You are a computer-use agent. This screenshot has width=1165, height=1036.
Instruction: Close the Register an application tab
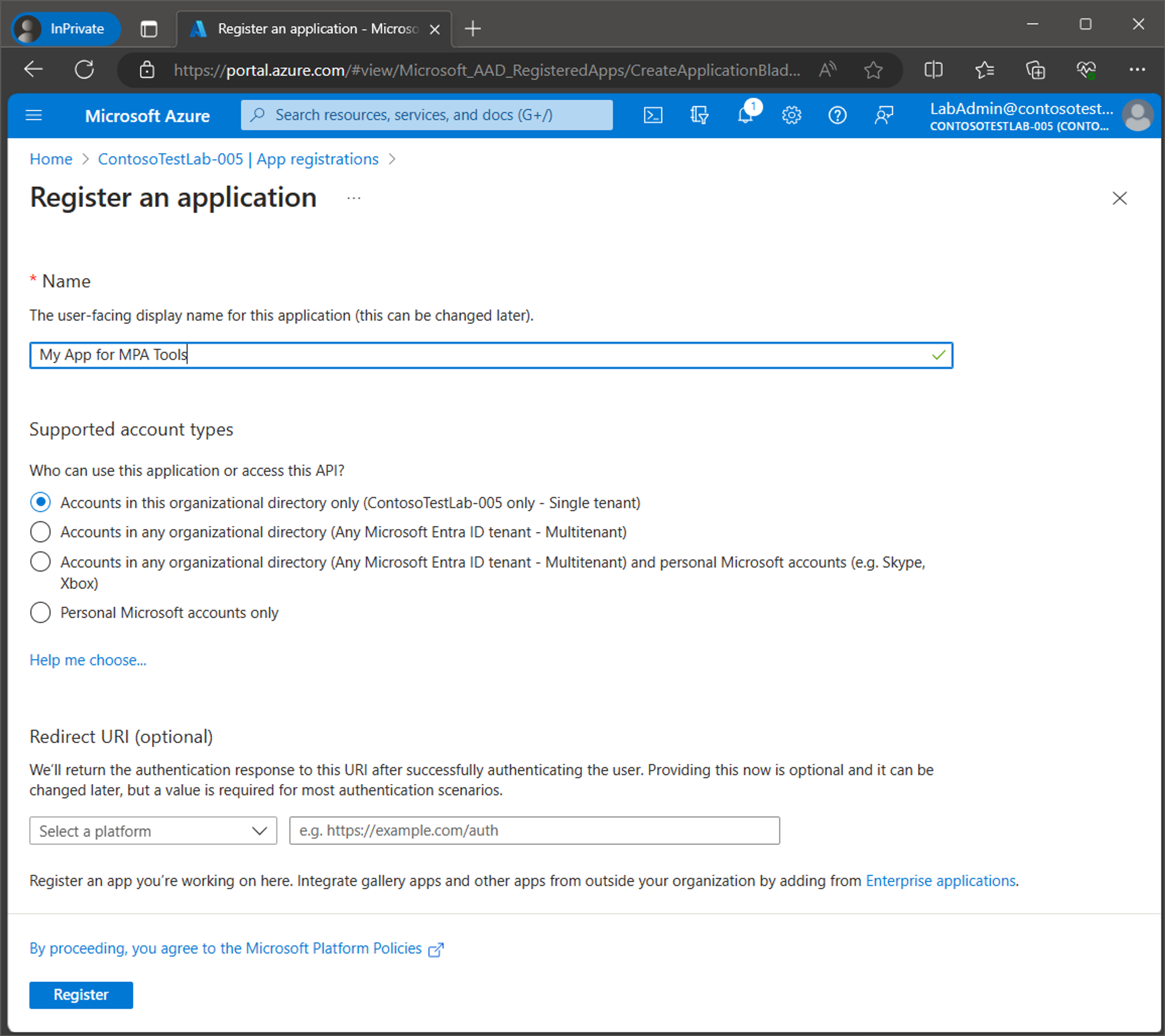(435, 29)
